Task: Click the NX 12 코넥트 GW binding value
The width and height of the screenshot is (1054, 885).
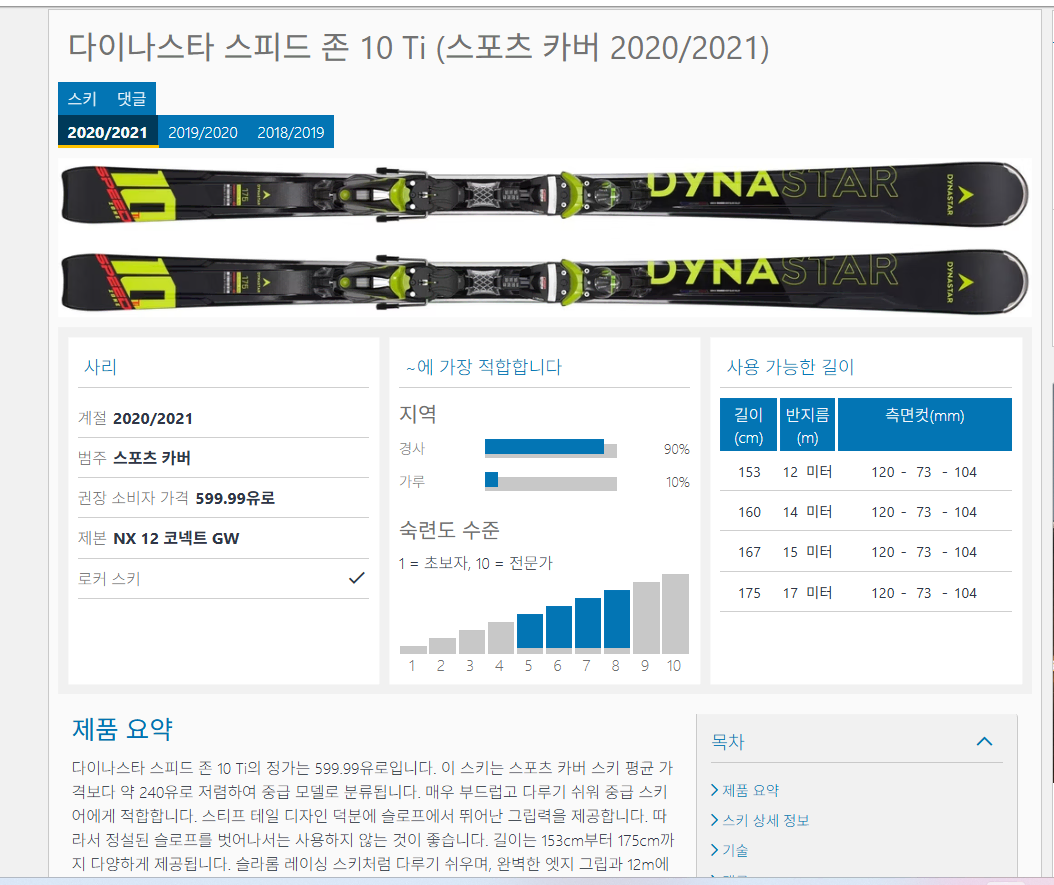Action: [176, 538]
